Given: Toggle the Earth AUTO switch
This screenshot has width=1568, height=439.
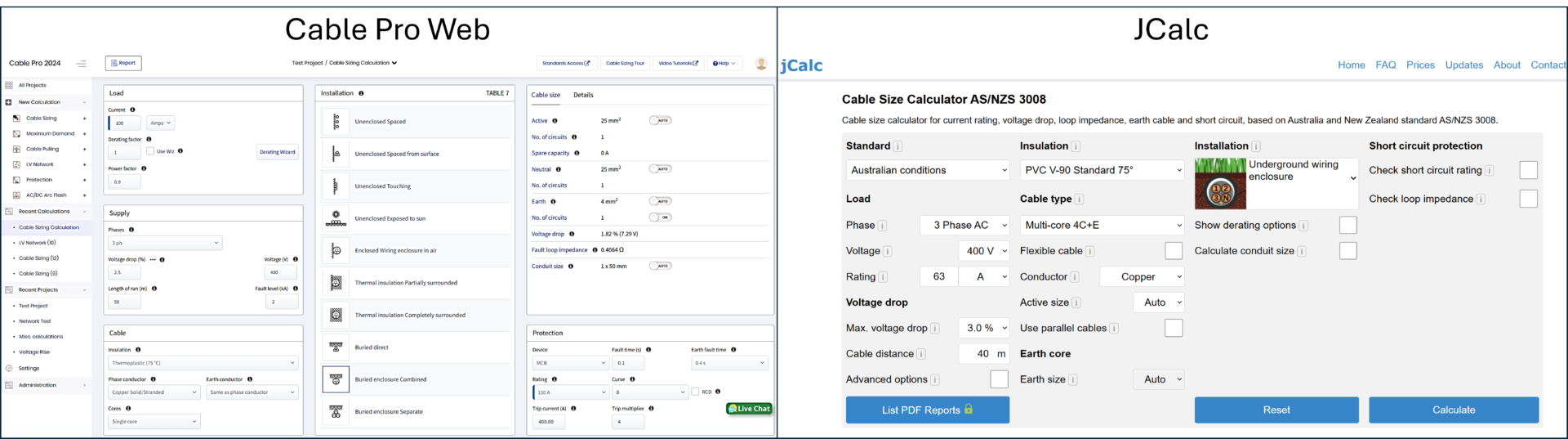Looking at the screenshot, I should click(660, 201).
